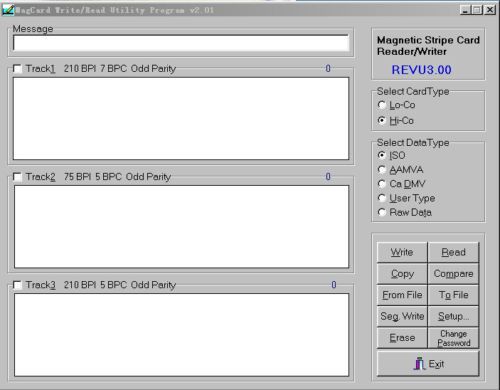
Task: Click the Write button
Action: click(402, 252)
